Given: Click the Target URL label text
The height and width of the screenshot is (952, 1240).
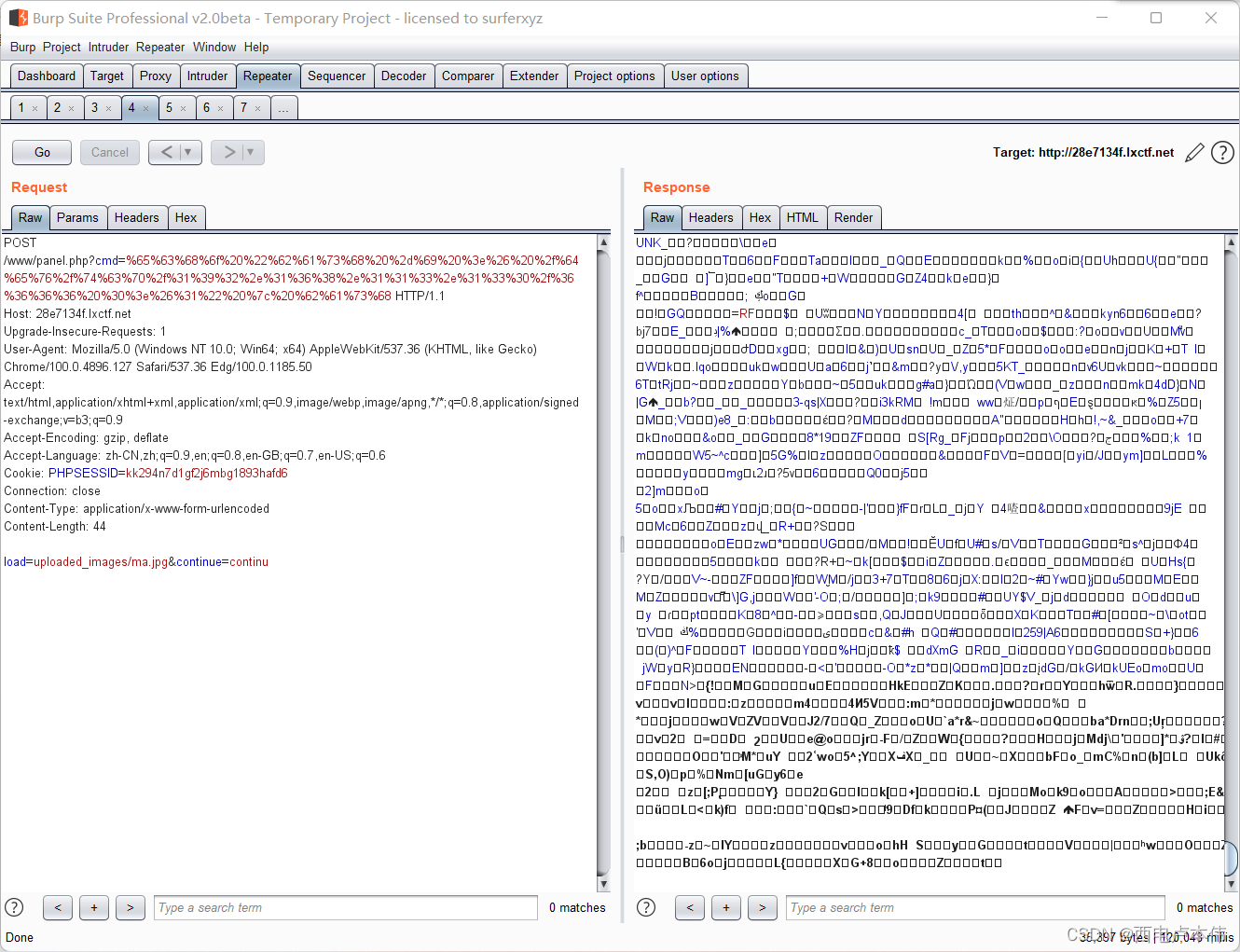Looking at the screenshot, I should pos(1083,152).
